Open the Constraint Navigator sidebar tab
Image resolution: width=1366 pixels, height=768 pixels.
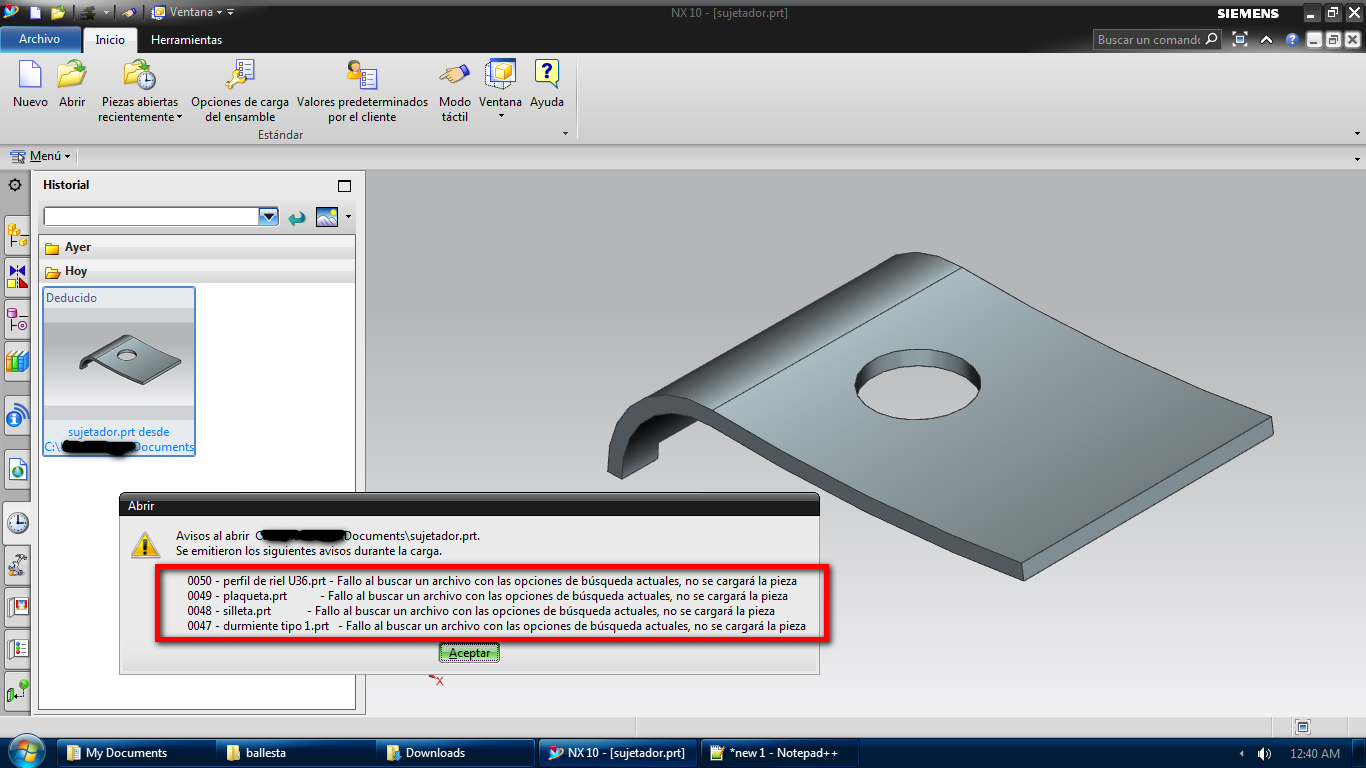click(x=17, y=276)
